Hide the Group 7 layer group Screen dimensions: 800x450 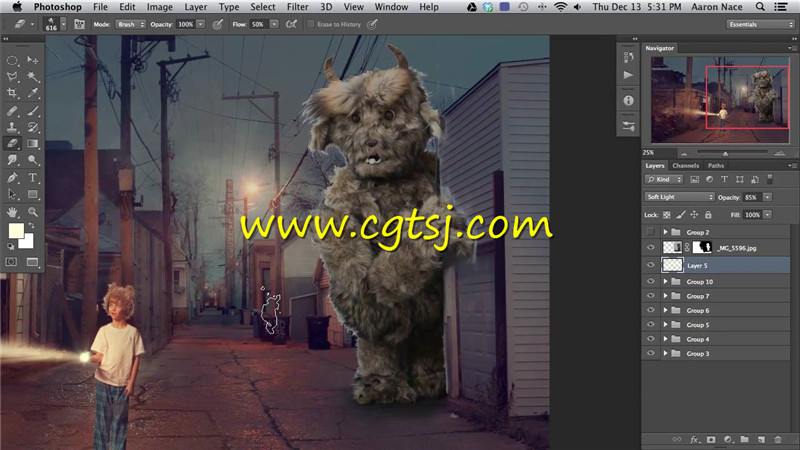(x=651, y=296)
